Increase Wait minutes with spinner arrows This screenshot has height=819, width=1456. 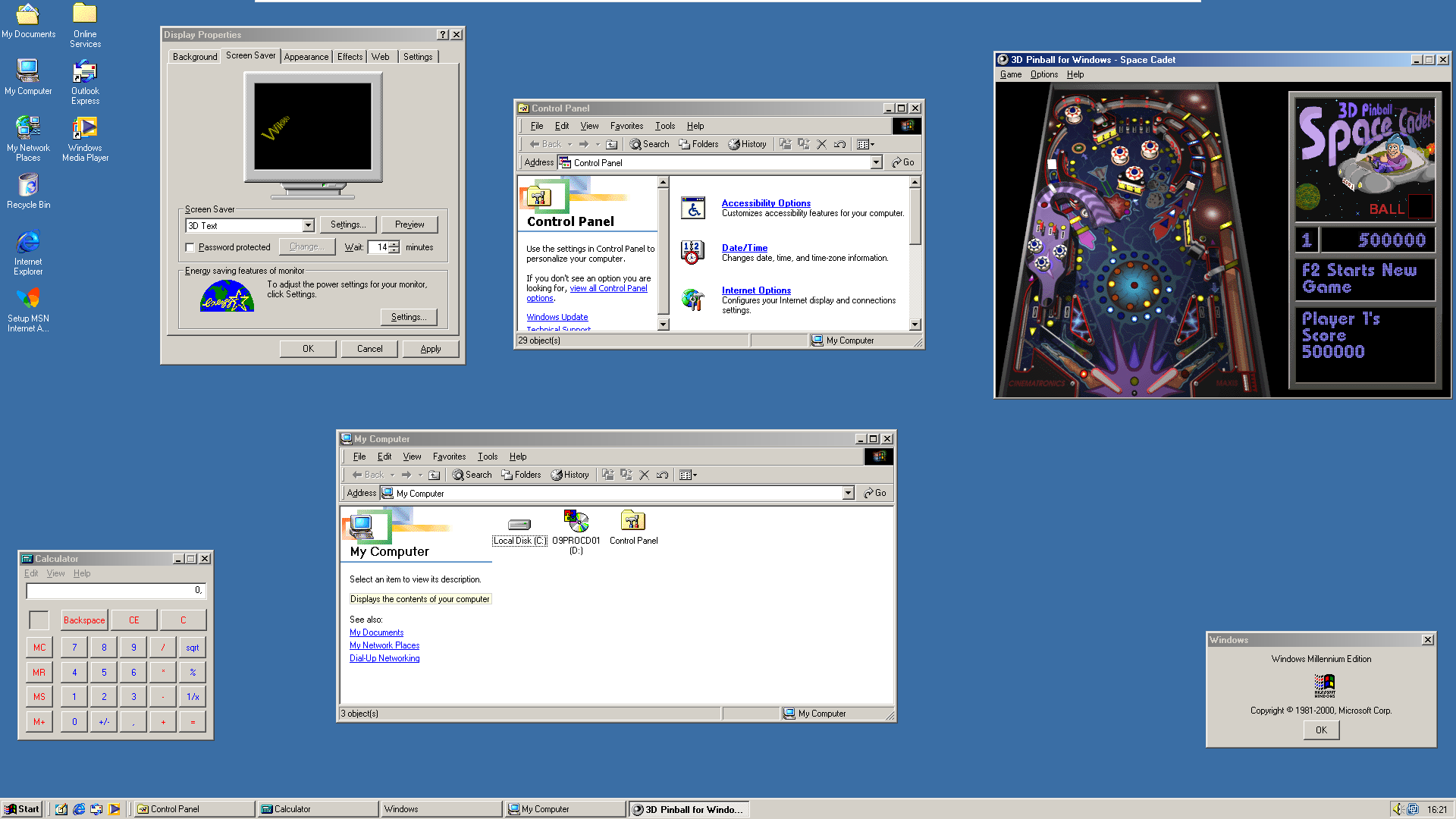tap(394, 244)
